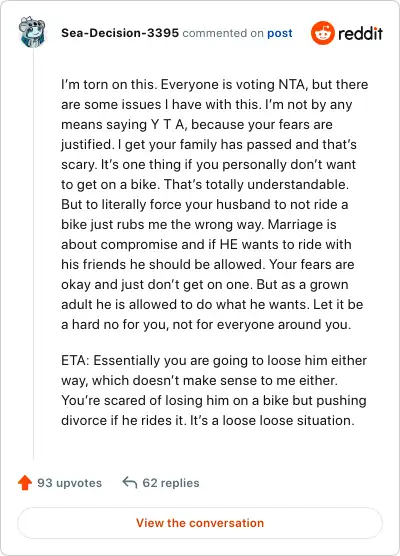Click the "93 upvotes" count label
This screenshot has width=400, height=556.
(x=70, y=483)
